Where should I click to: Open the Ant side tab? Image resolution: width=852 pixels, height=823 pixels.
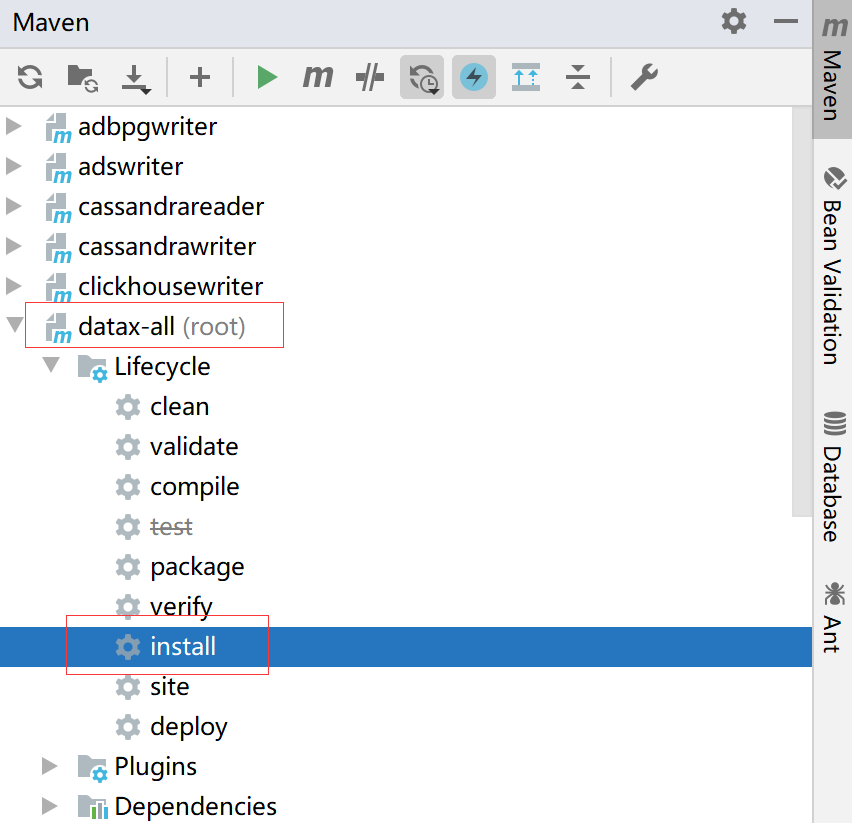point(832,618)
